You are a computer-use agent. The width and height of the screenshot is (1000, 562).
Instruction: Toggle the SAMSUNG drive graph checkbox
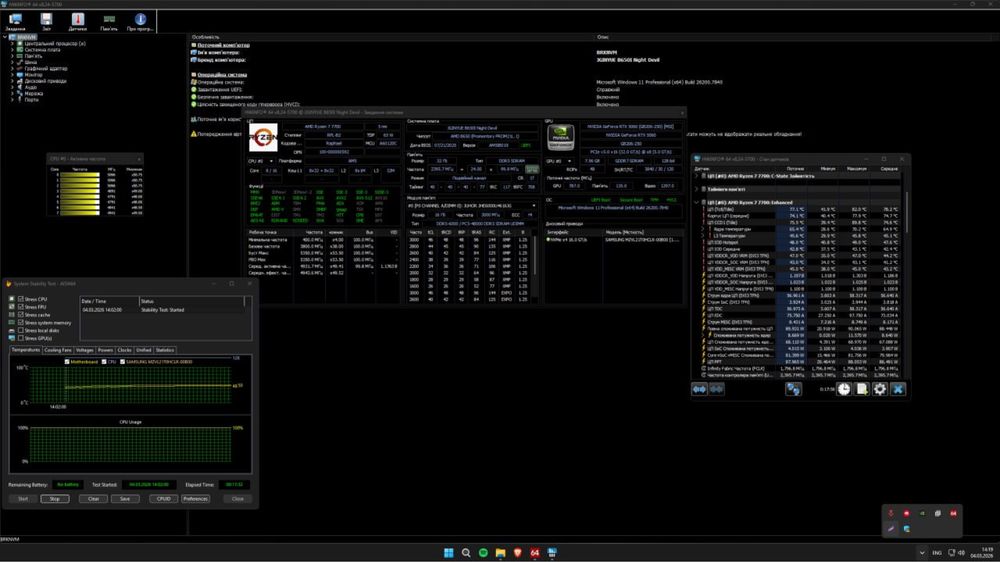pos(122,362)
